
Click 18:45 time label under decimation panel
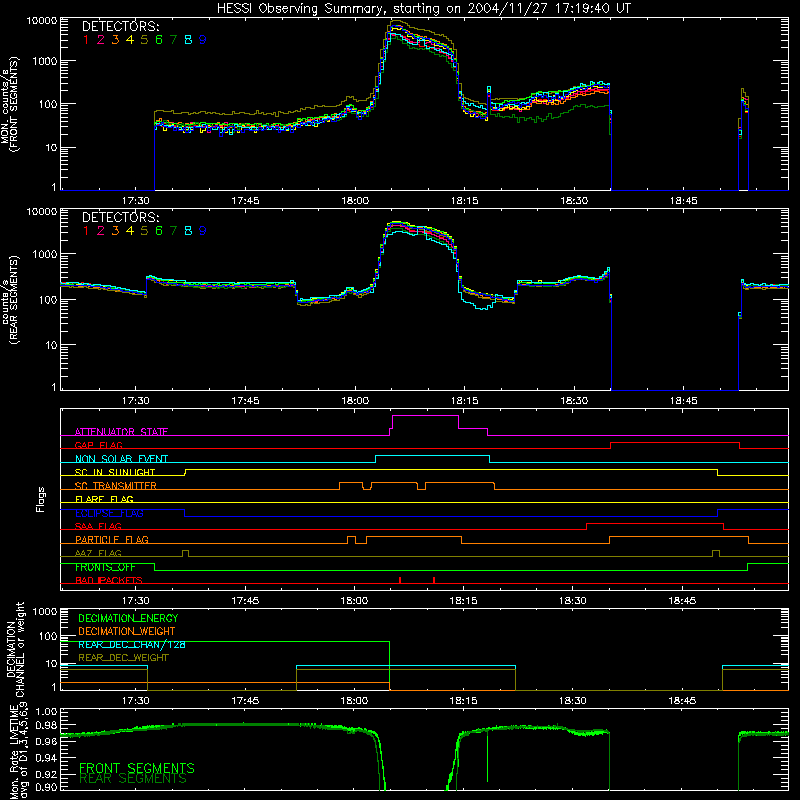click(x=682, y=701)
